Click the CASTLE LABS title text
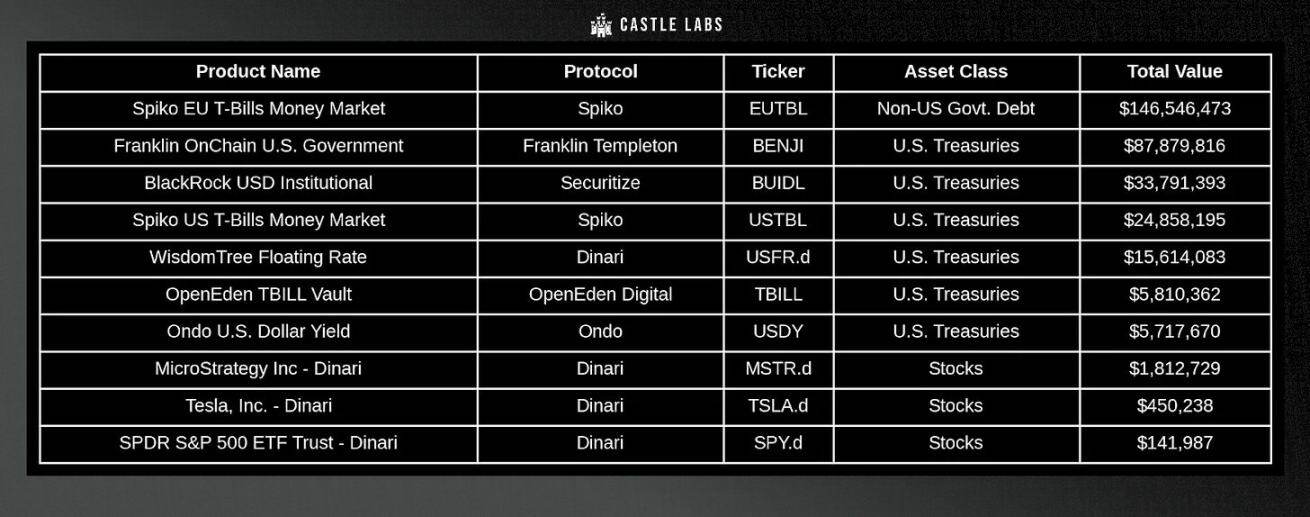 point(671,25)
